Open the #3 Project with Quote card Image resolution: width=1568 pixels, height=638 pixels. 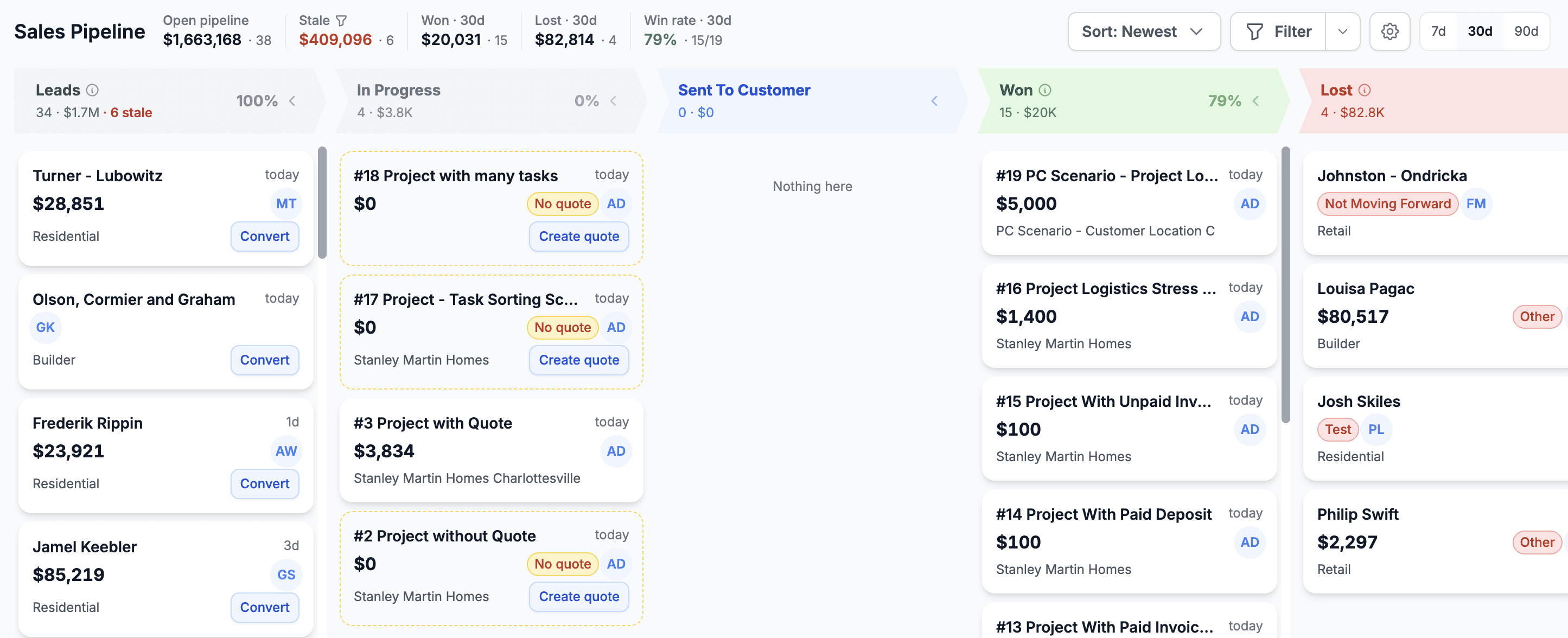click(x=491, y=450)
